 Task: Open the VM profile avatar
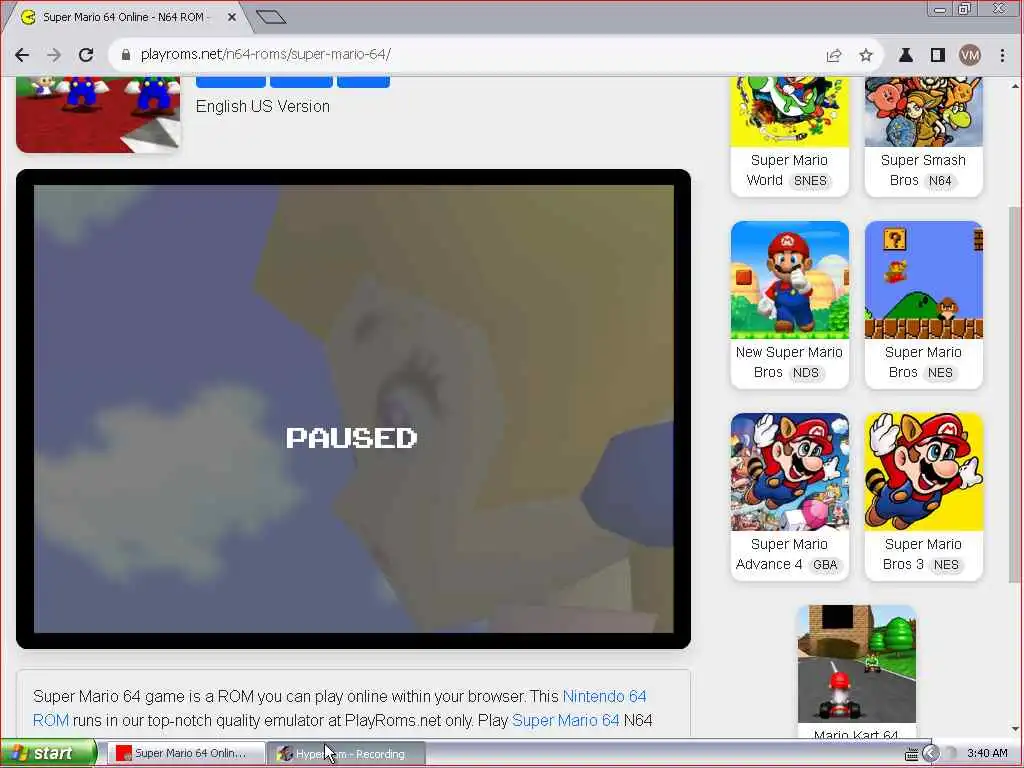point(970,56)
